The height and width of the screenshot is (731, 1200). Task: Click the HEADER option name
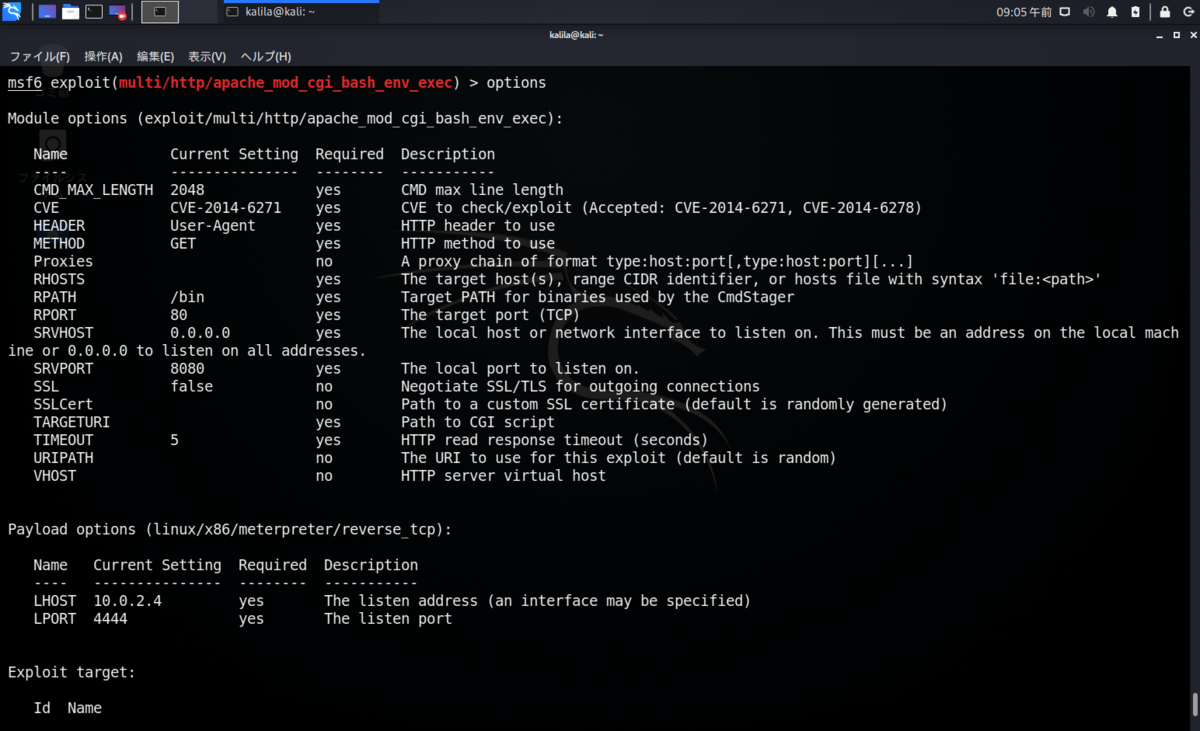tap(59, 226)
